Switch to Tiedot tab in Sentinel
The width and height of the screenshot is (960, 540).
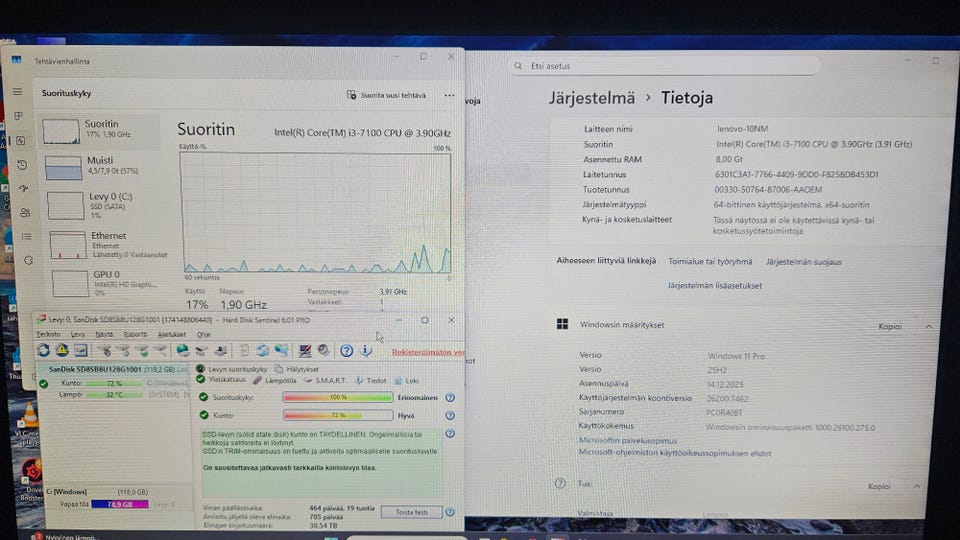pyautogui.click(x=370, y=380)
